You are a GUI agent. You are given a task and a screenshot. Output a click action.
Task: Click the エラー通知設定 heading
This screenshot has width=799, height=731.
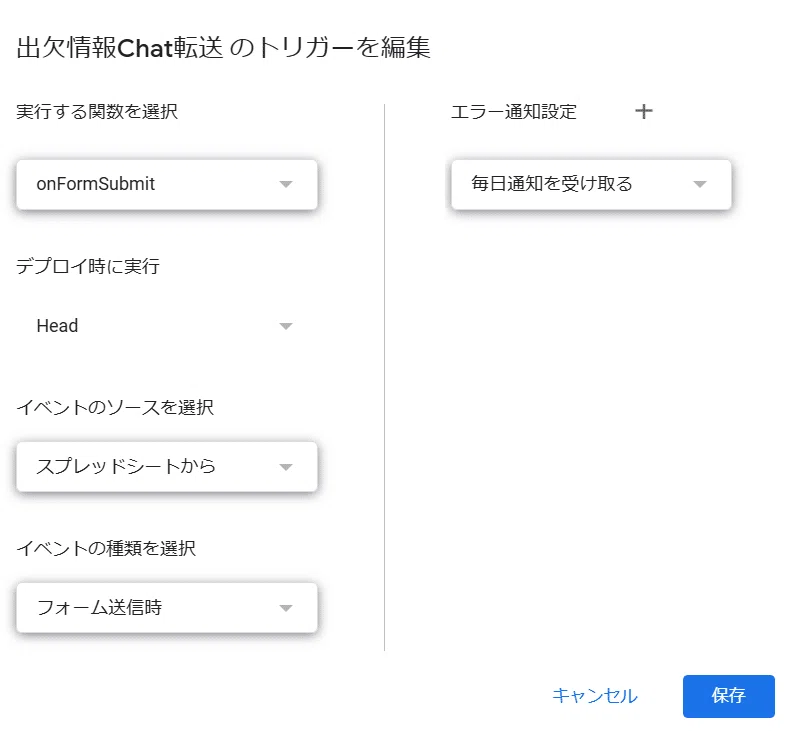click(x=514, y=112)
